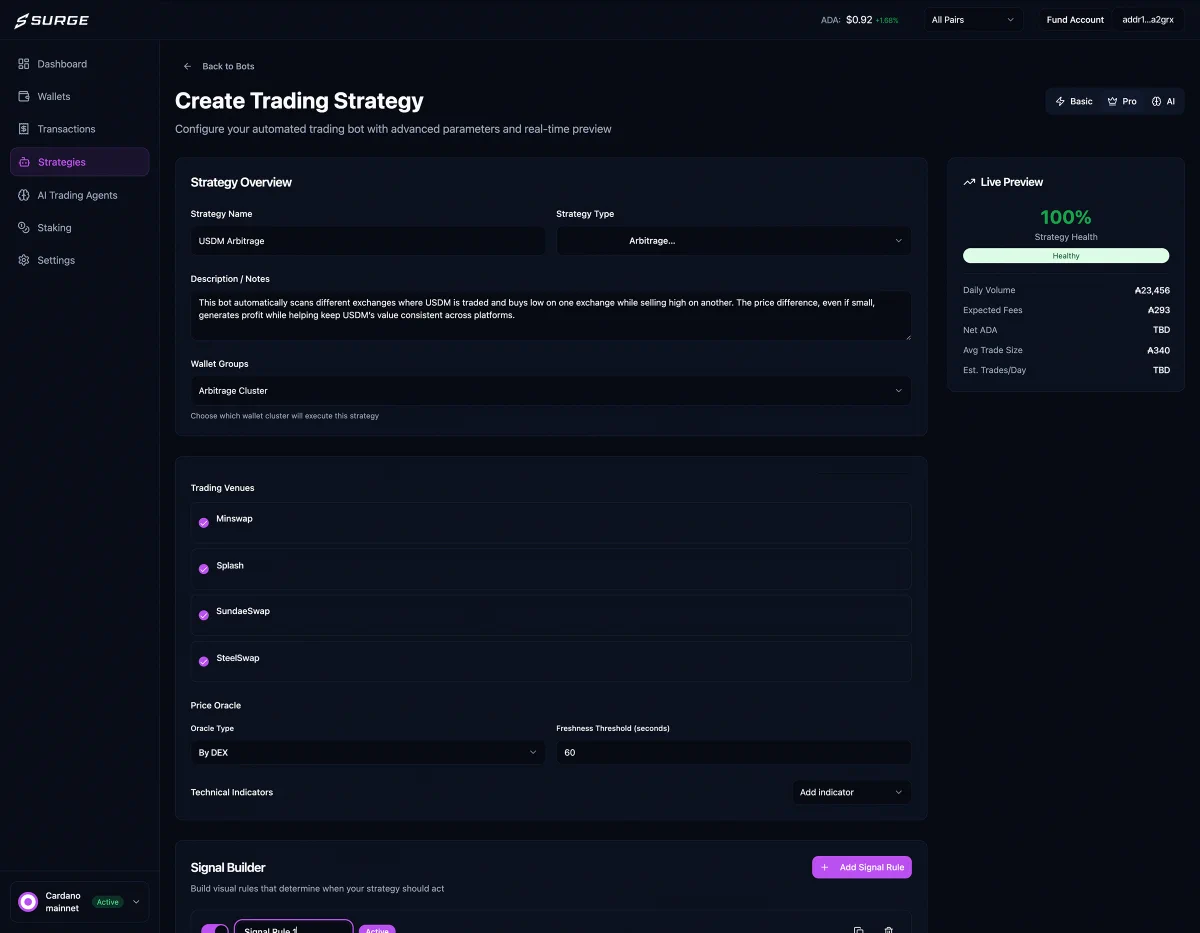Image resolution: width=1200 pixels, height=933 pixels.
Task: Click the Expected Fees value ₳293
Action: [x=1159, y=310]
